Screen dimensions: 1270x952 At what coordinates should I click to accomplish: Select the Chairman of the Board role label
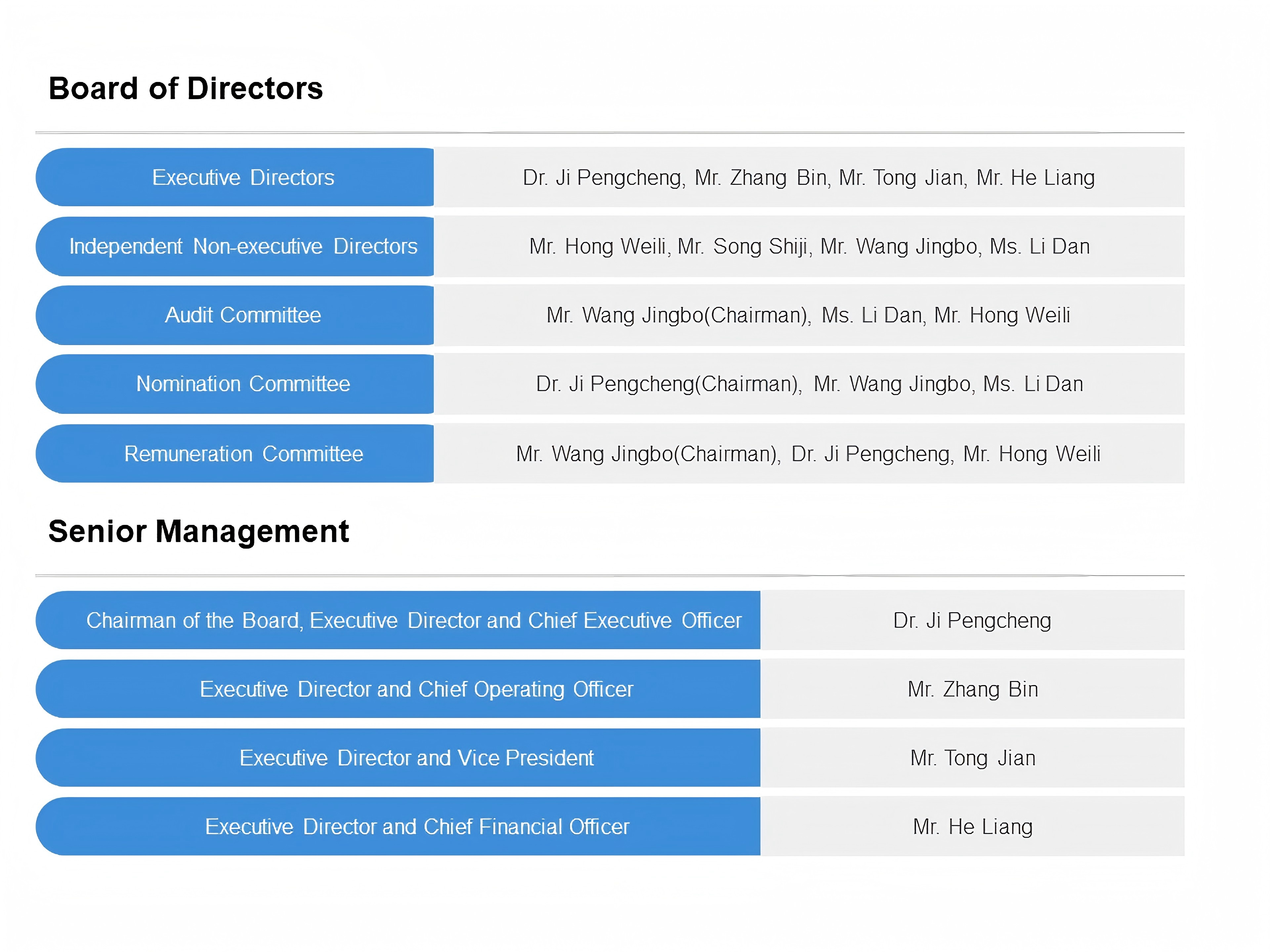click(413, 620)
